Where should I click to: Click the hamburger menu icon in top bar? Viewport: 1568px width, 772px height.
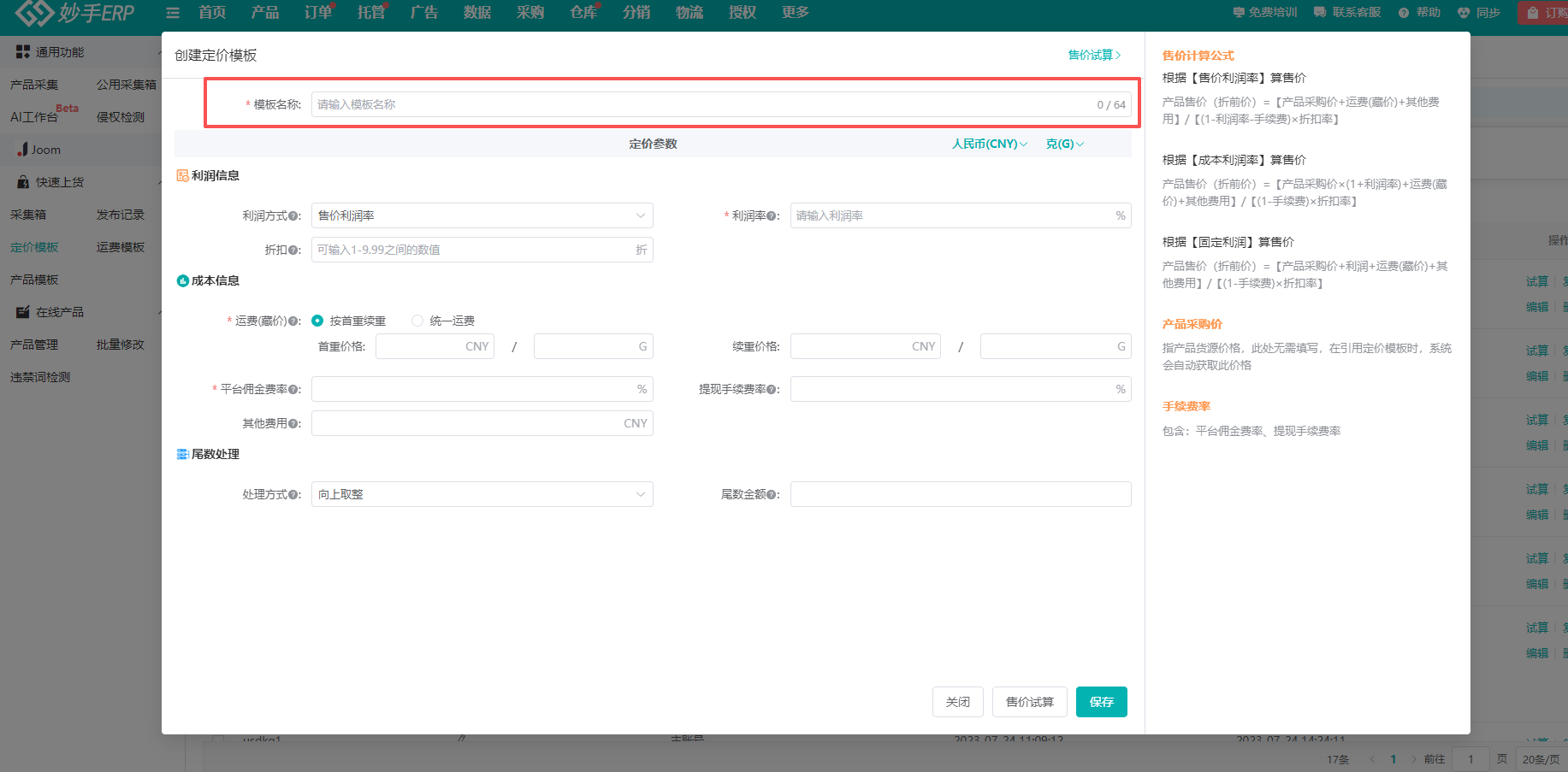pos(173,13)
